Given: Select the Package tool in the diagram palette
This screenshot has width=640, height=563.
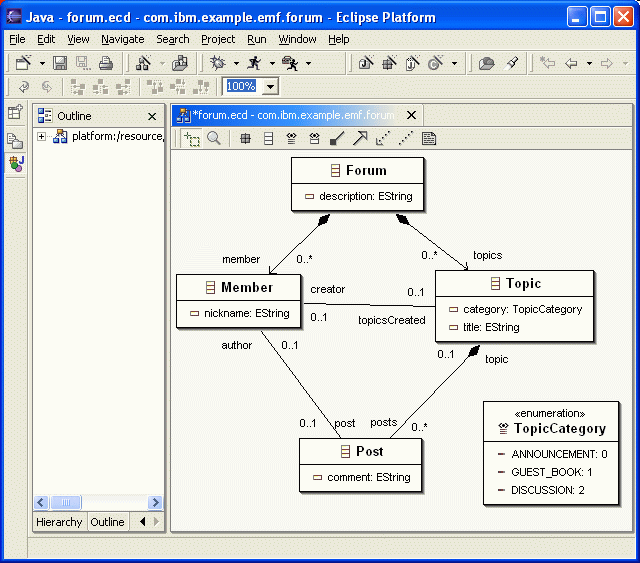Looking at the screenshot, I should pyautogui.click(x=245, y=139).
